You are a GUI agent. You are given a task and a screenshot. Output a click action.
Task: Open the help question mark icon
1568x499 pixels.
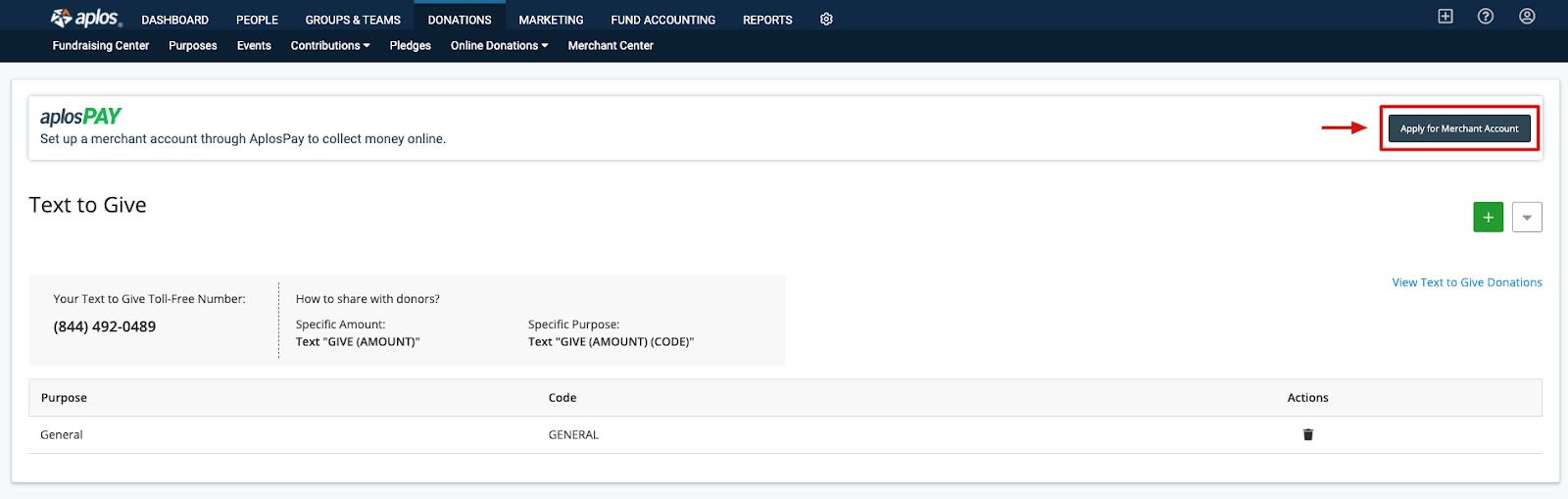pos(1486,16)
